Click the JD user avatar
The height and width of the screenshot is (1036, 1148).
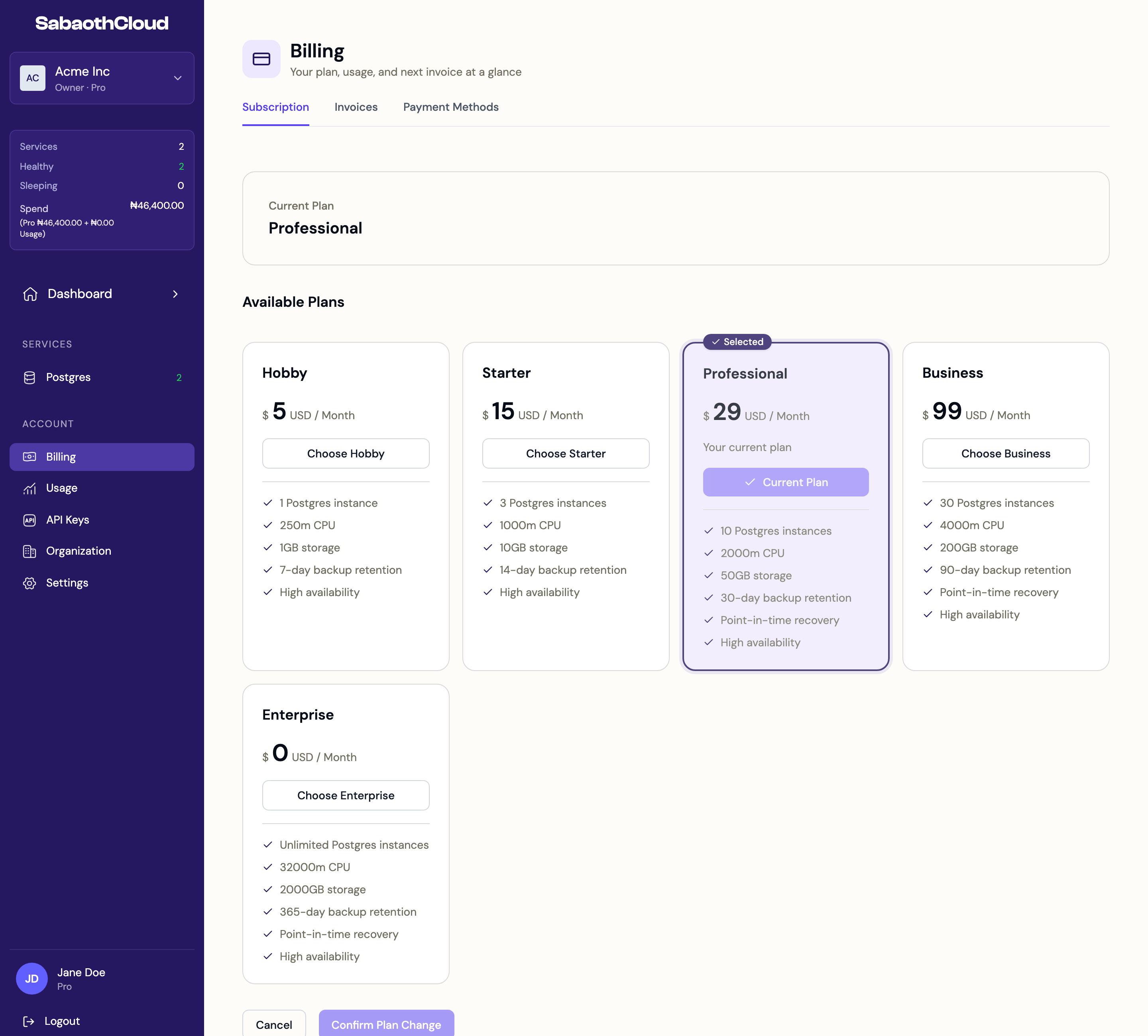pyautogui.click(x=32, y=979)
